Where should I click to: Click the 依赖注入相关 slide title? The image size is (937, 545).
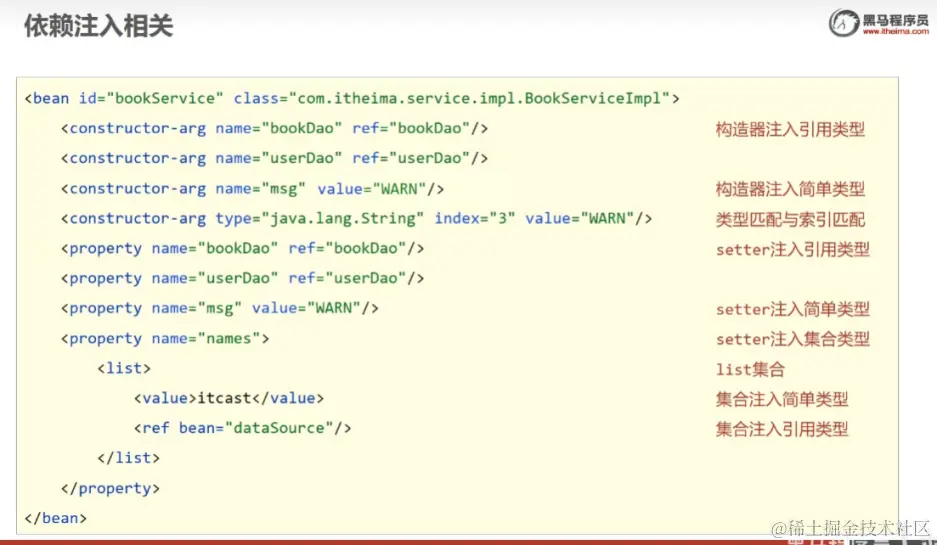click(x=99, y=26)
